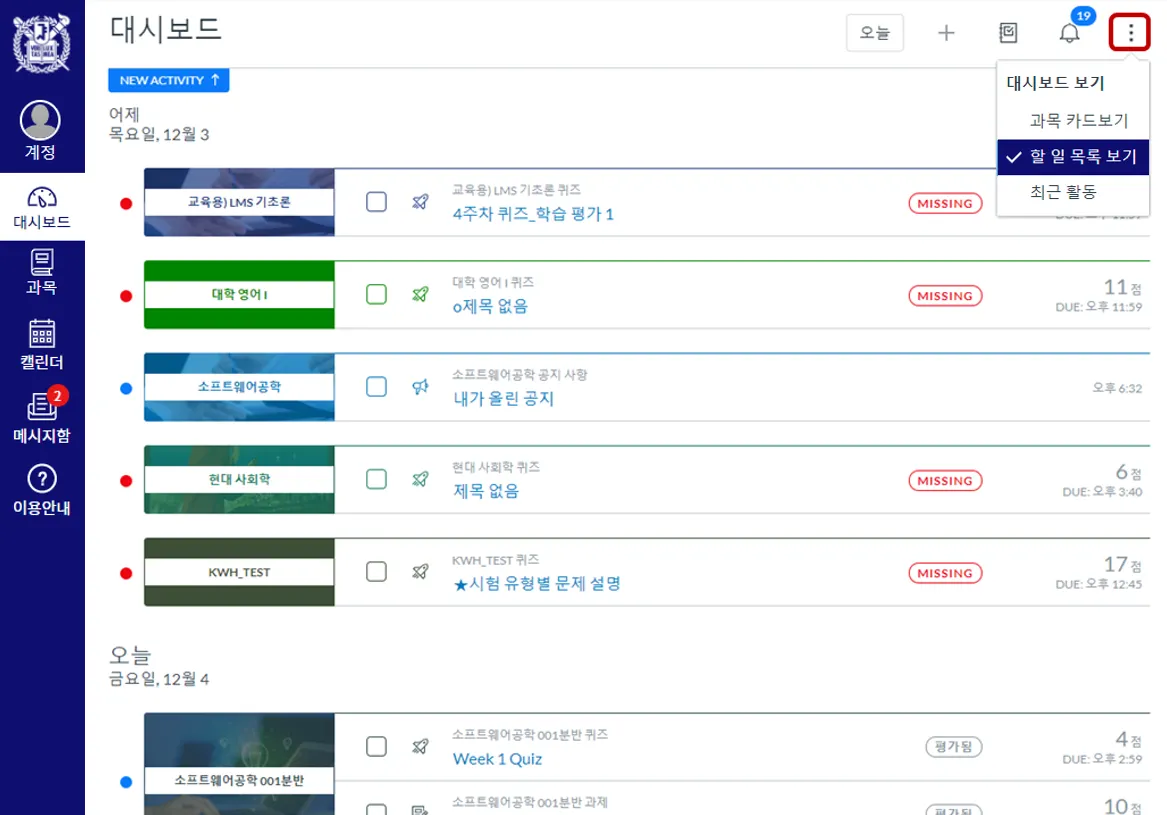Click the NEW ACTIVITY button

[169, 80]
